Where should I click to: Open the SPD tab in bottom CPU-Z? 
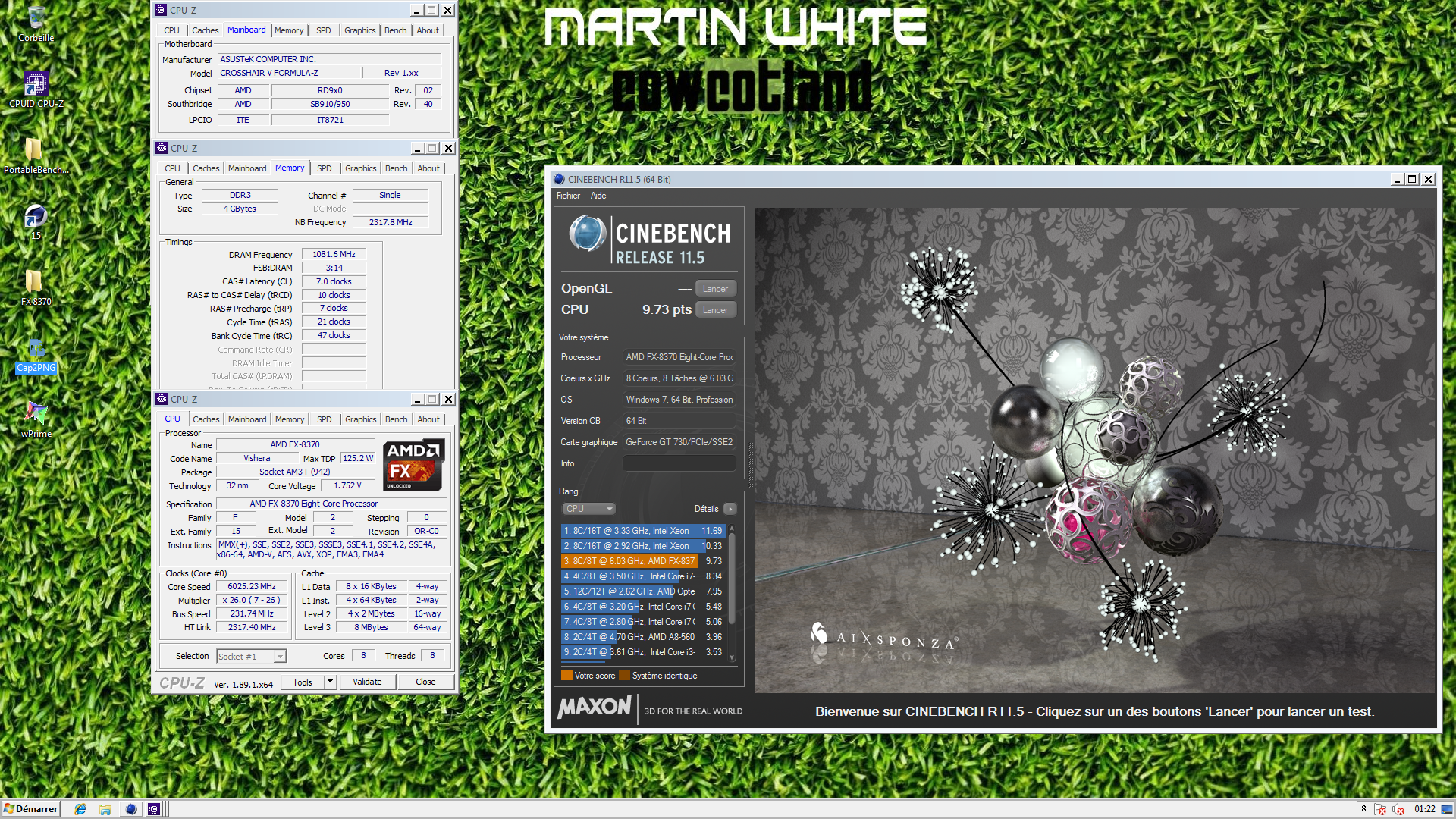tap(325, 419)
